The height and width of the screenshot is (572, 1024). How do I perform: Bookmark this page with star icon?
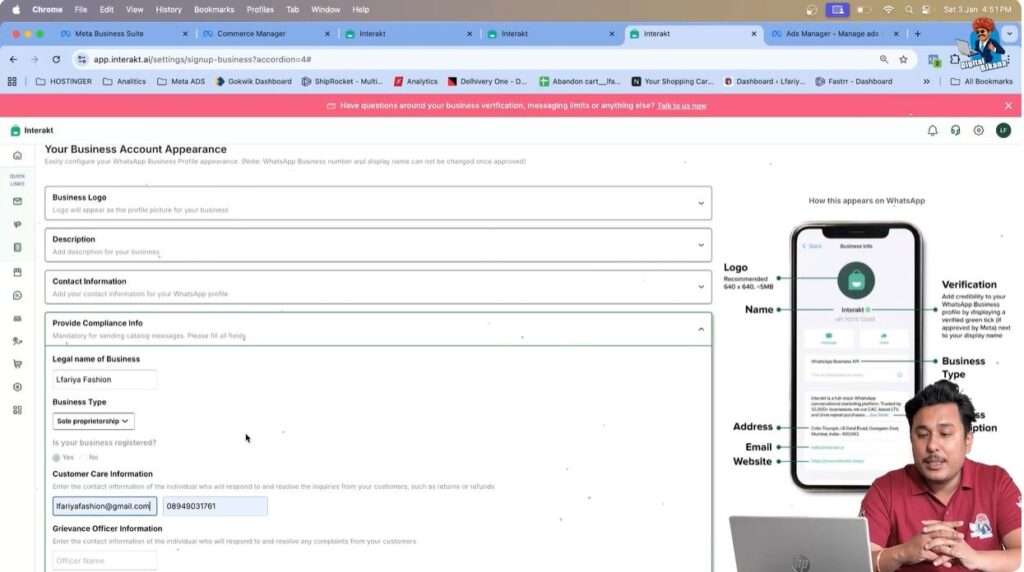coord(903,59)
